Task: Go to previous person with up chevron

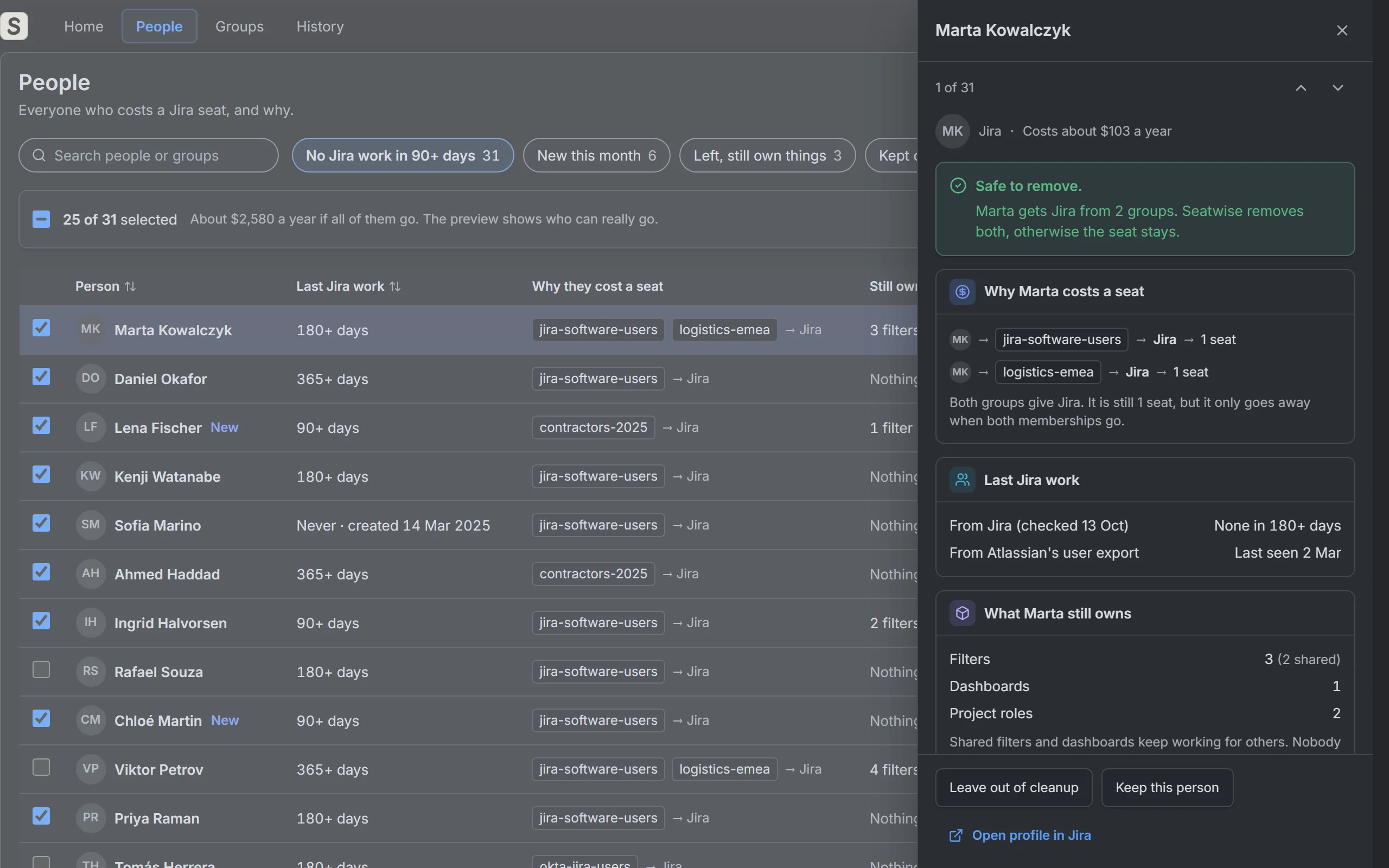Action: [x=1301, y=88]
